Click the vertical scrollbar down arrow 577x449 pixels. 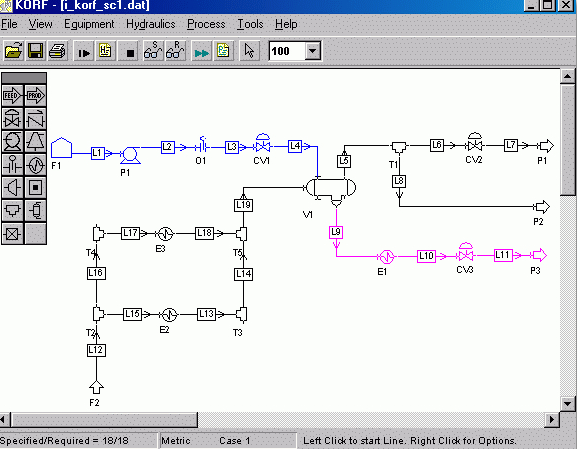coord(567,404)
